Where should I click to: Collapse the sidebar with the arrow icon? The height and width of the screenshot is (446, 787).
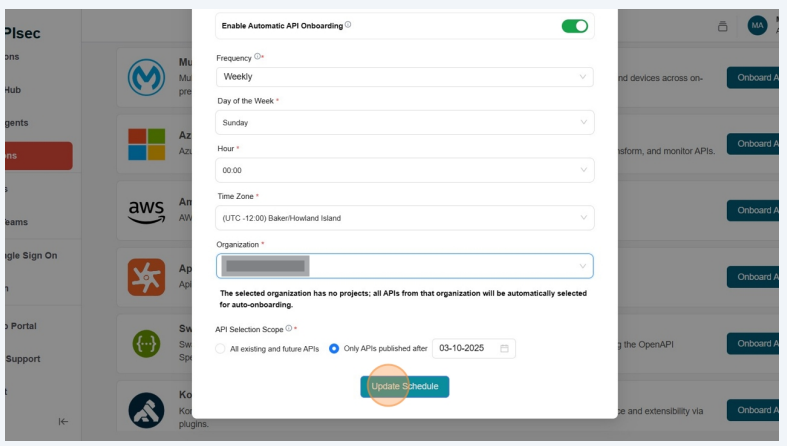[63, 421]
